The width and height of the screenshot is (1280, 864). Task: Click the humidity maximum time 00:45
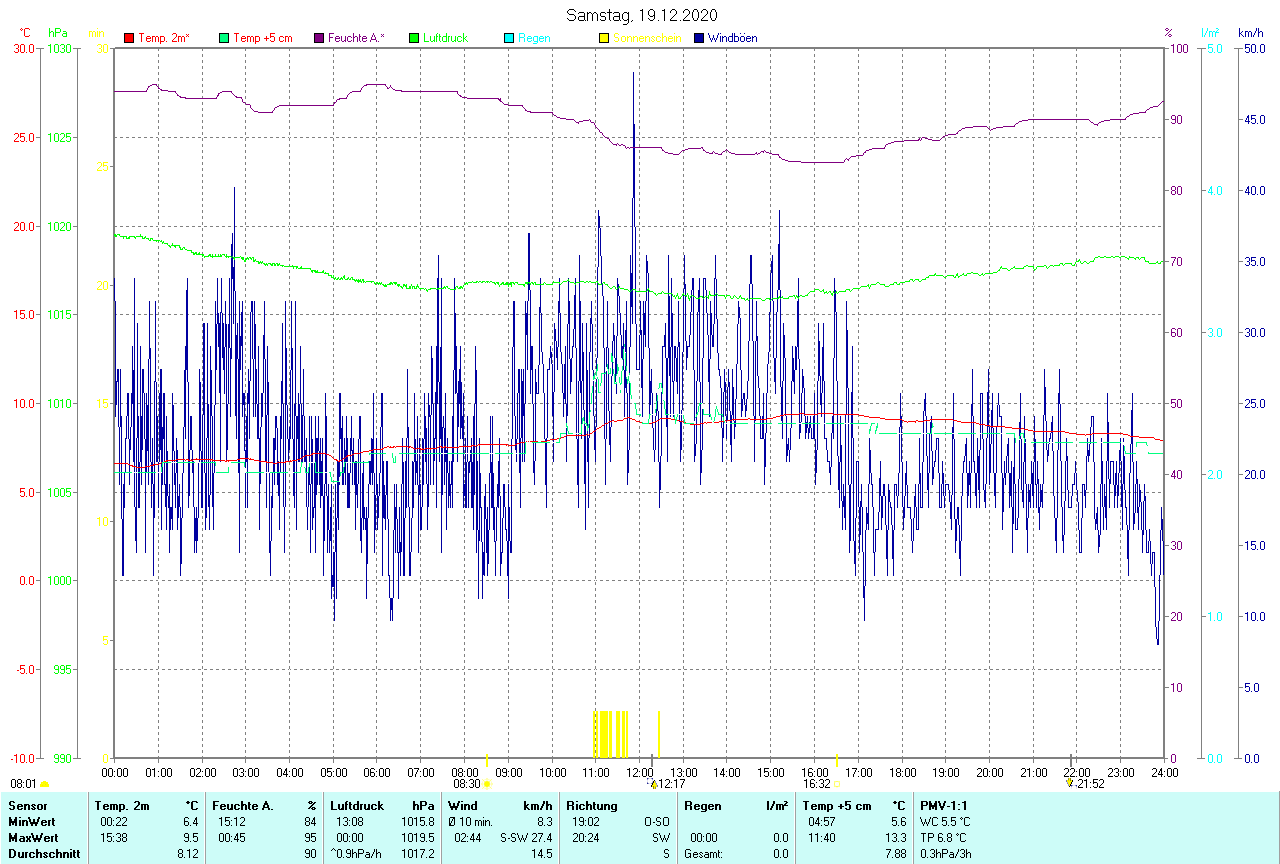pyautogui.click(x=232, y=837)
